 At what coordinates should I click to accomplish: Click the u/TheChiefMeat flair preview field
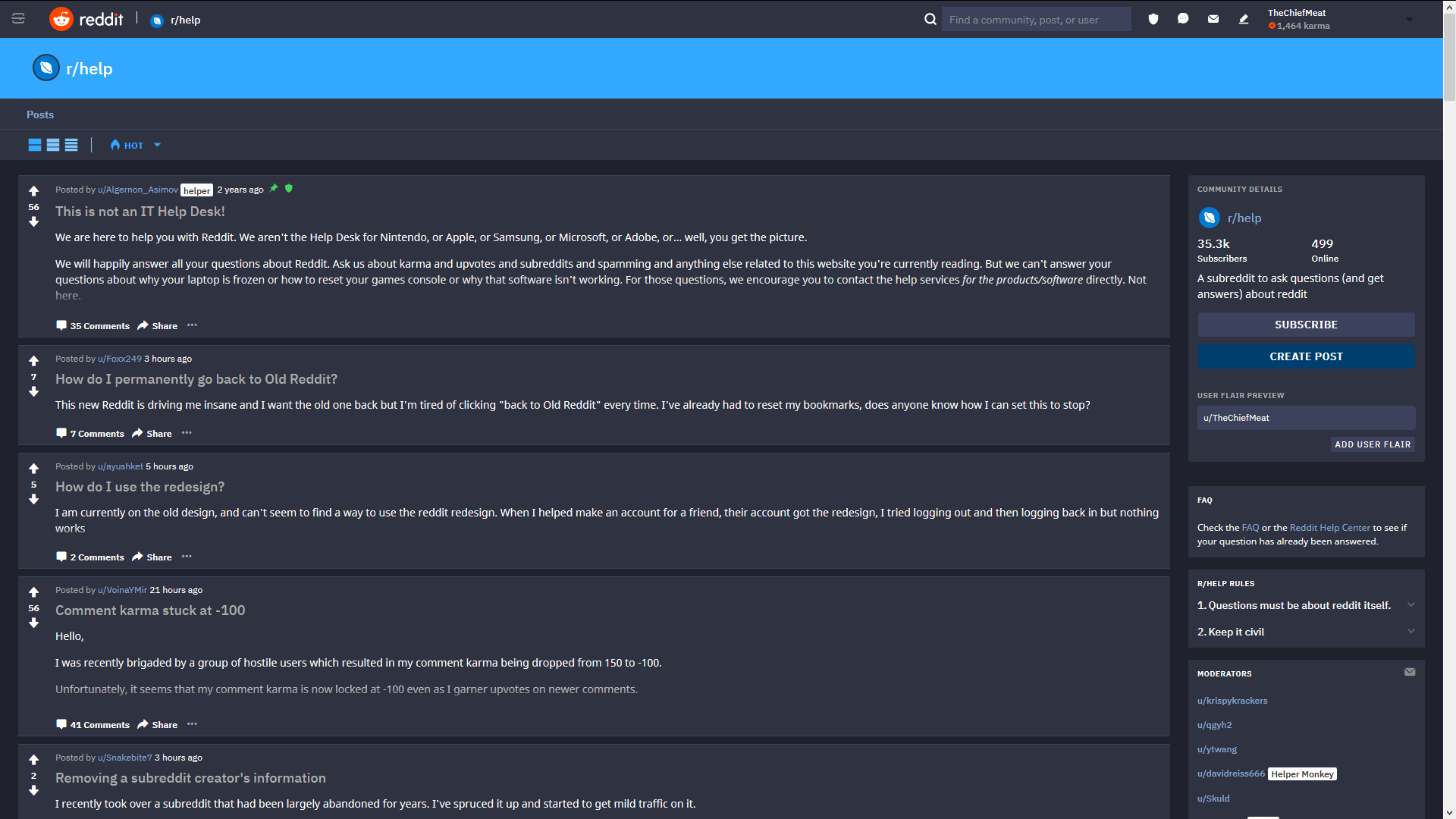[x=1306, y=418]
